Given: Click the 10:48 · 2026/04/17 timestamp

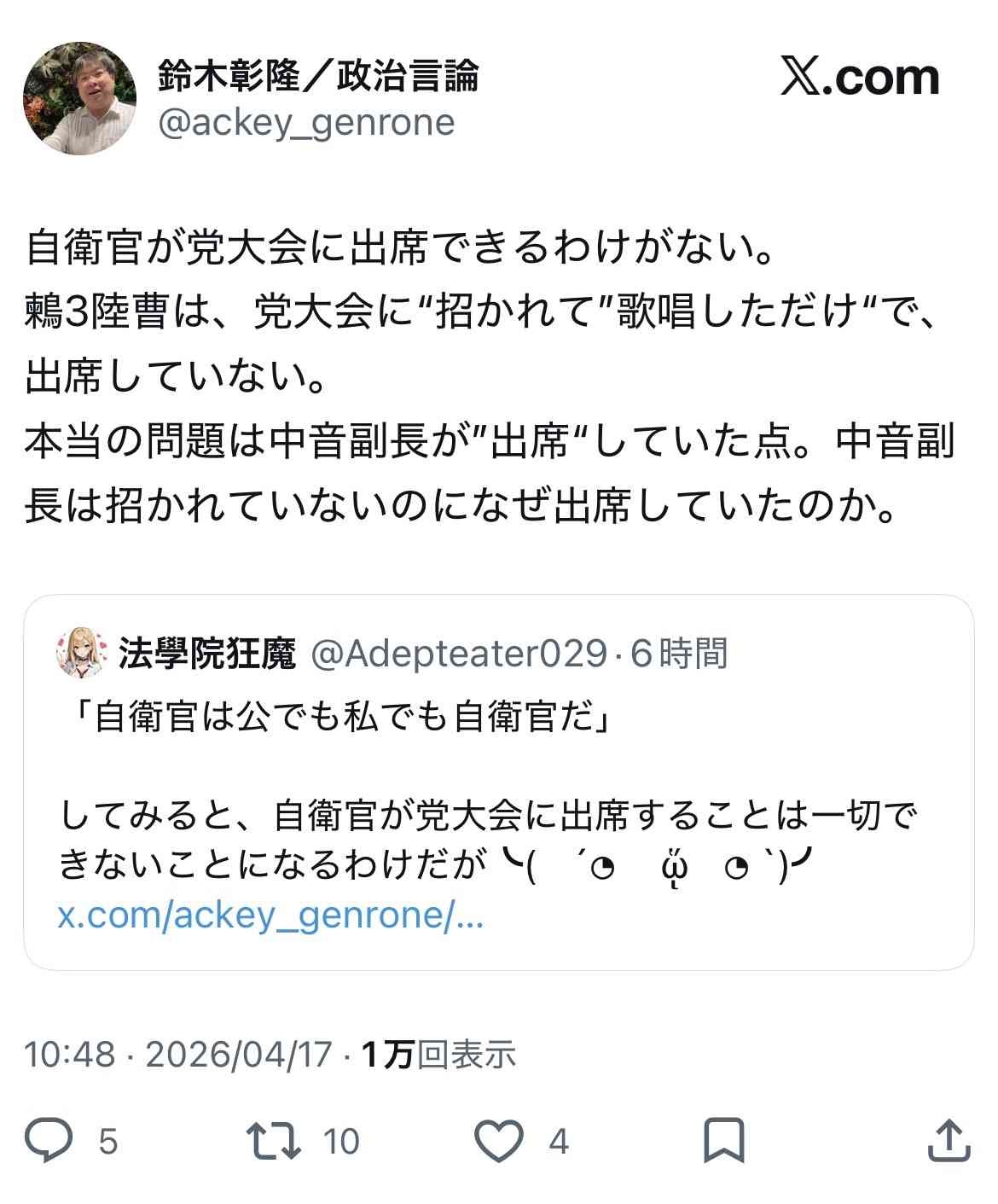Looking at the screenshot, I should (177, 1055).
